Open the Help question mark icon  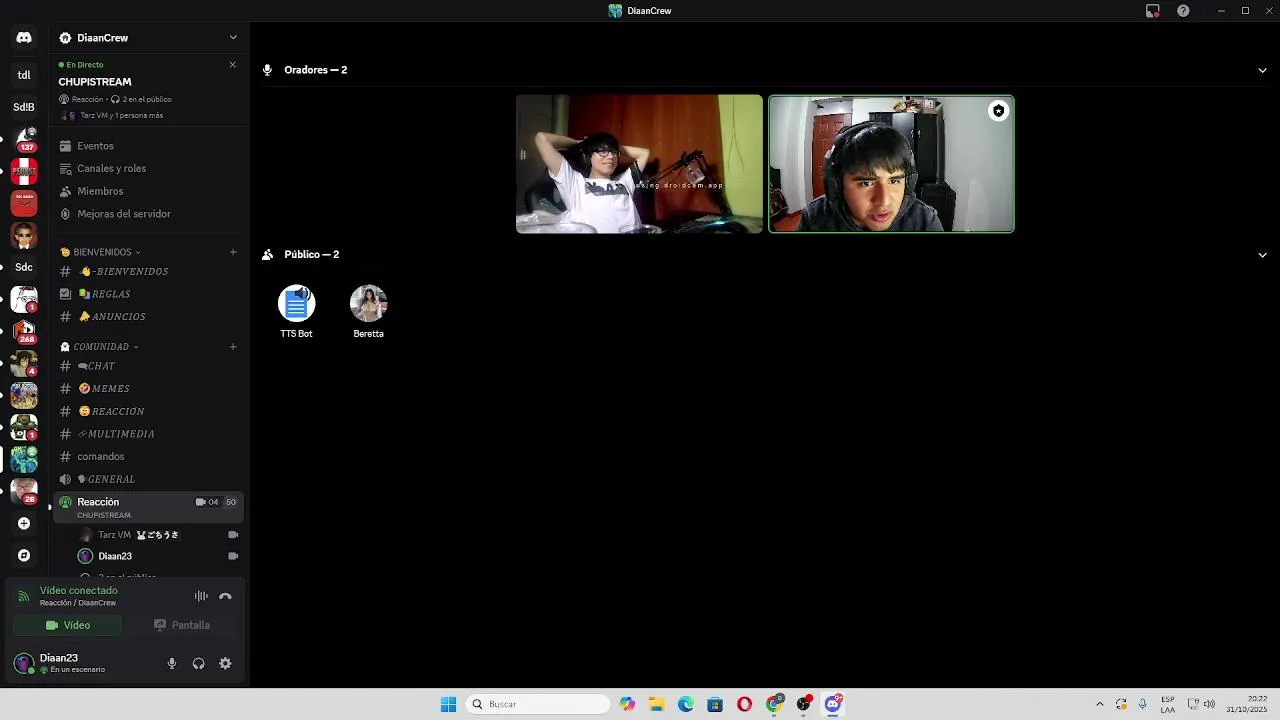pyautogui.click(x=1183, y=11)
